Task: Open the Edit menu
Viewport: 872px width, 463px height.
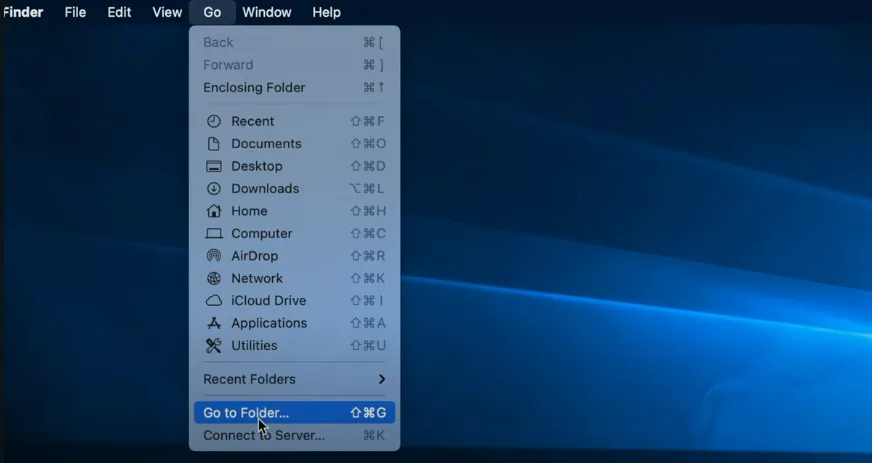Action: pos(119,12)
